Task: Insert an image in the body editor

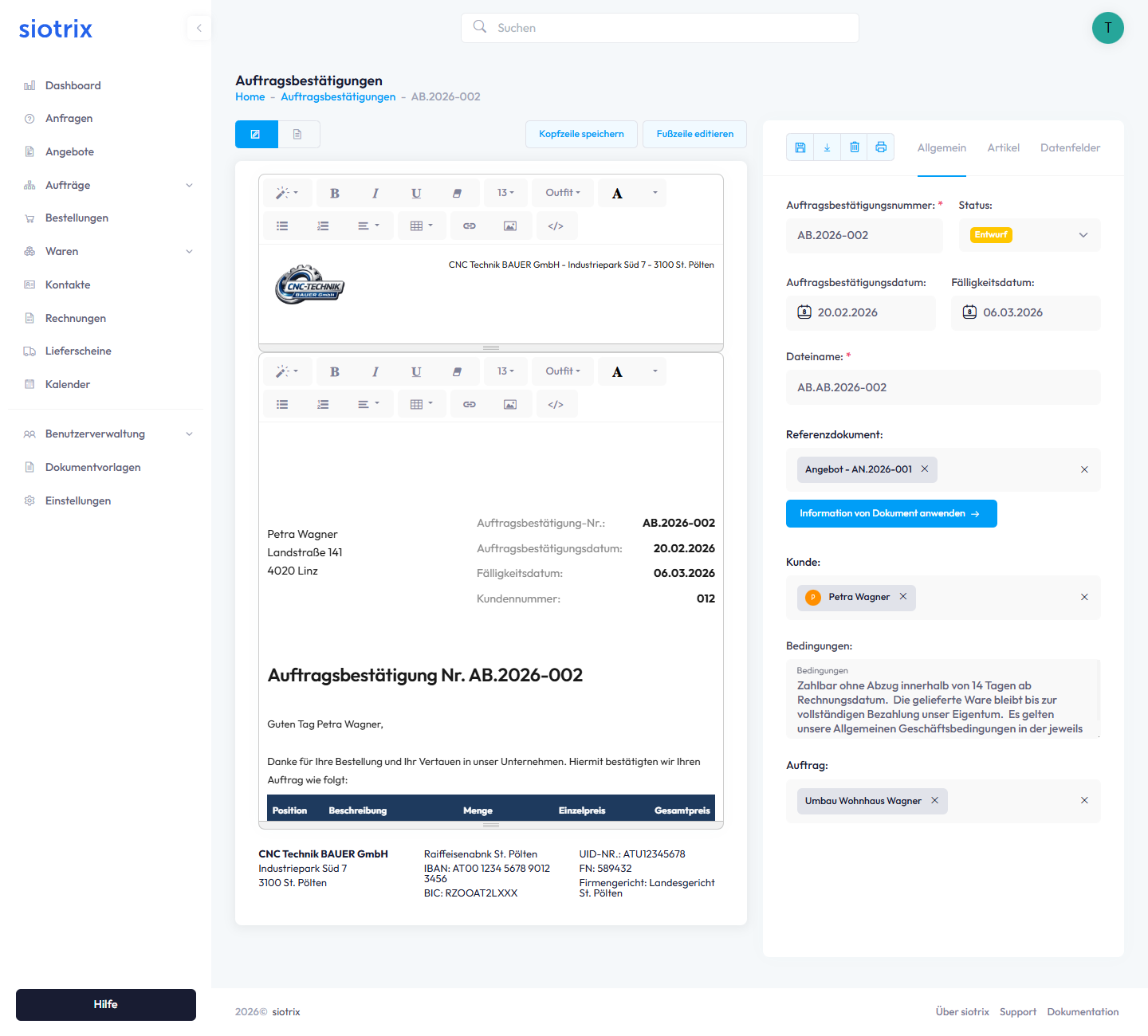Action: point(510,405)
